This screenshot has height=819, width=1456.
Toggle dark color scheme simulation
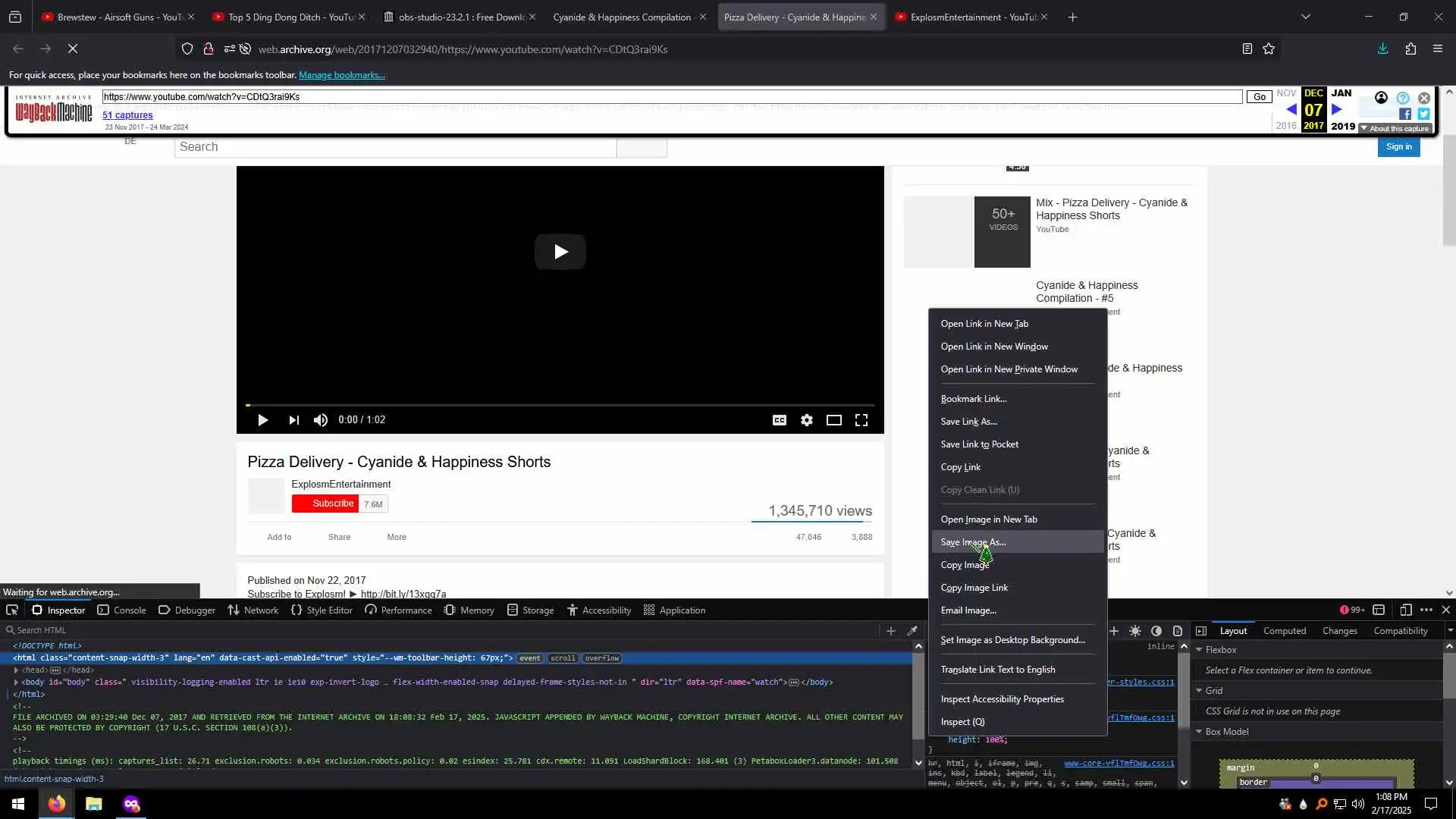click(1156, 631)
